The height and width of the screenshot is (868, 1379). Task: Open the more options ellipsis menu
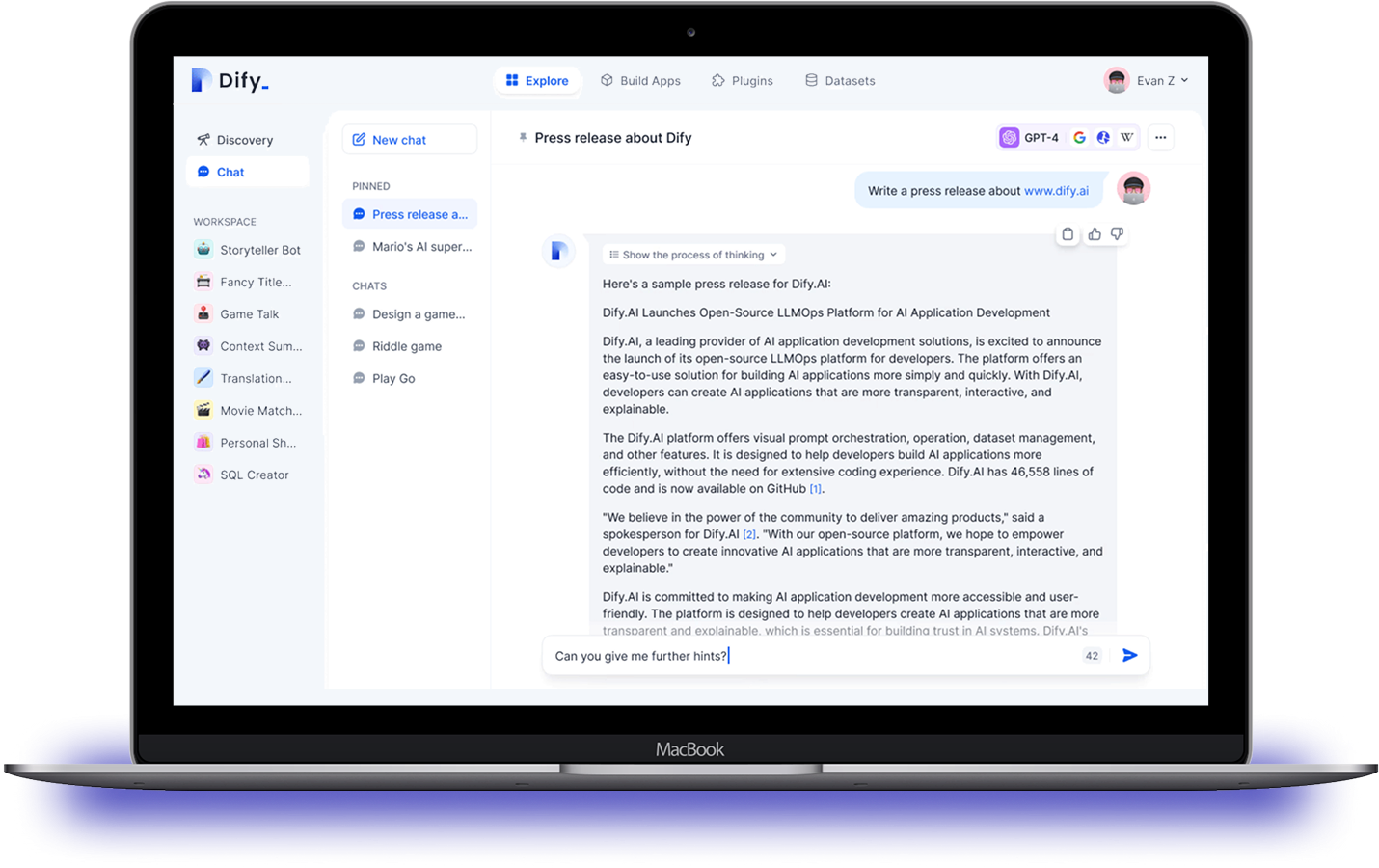click(1161, 138)
